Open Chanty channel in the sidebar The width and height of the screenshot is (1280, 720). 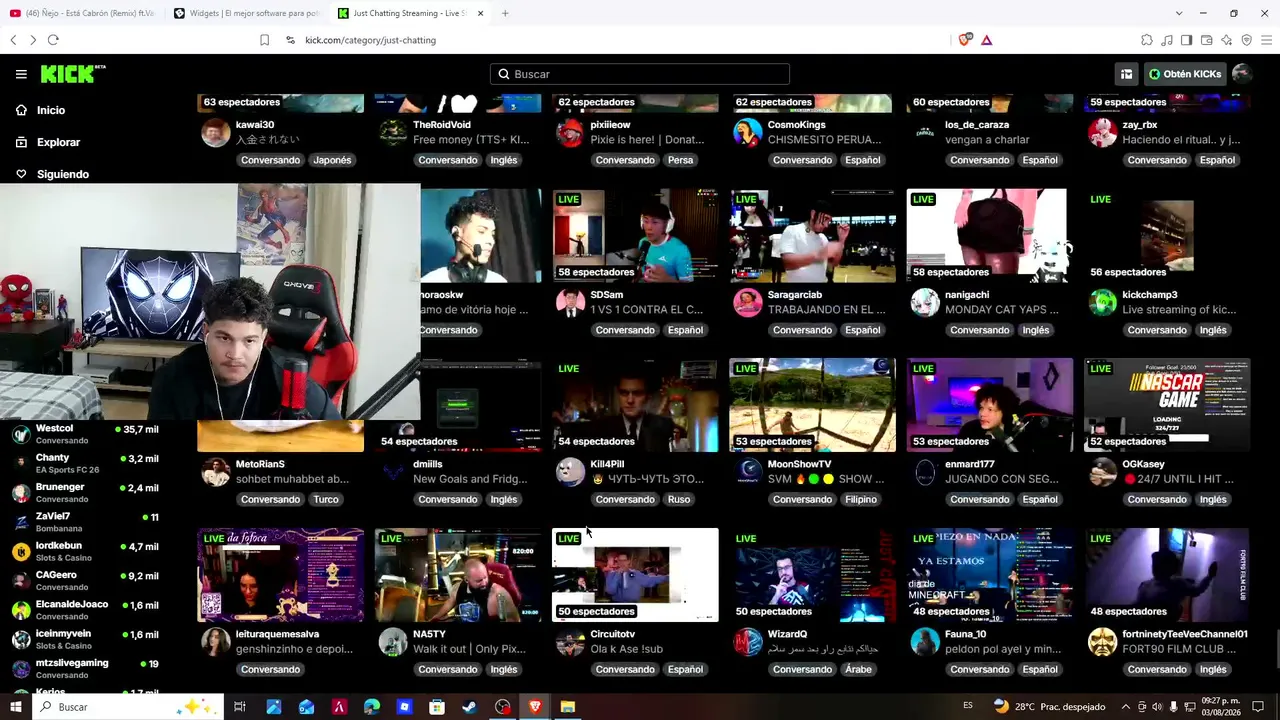pos(85,463)
